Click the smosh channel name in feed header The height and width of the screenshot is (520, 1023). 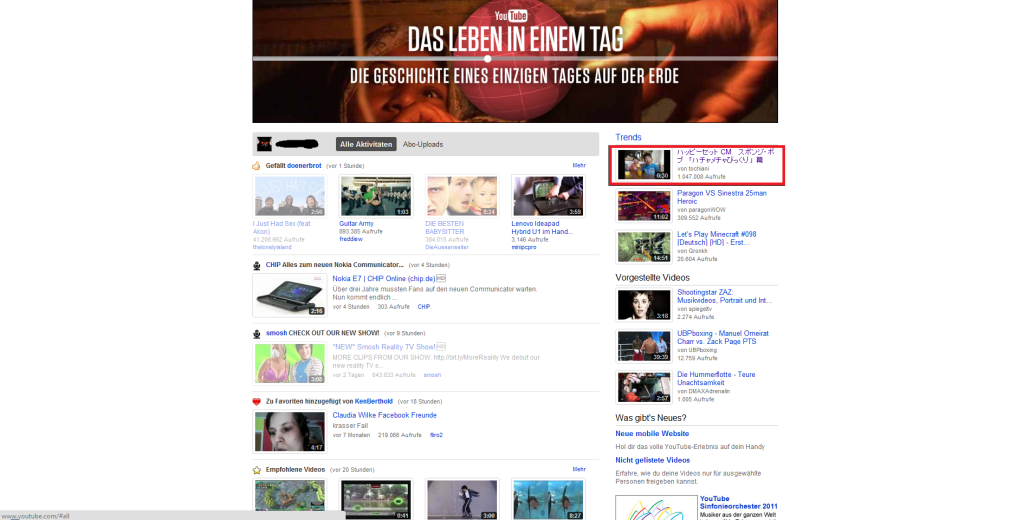[x=277, y=333]
